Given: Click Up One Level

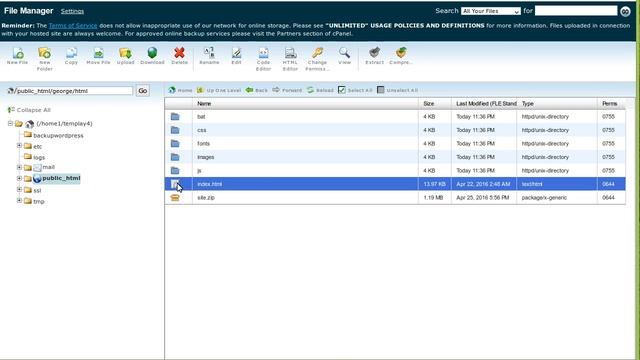Looking at the screenshot, I should coord(219,90).
